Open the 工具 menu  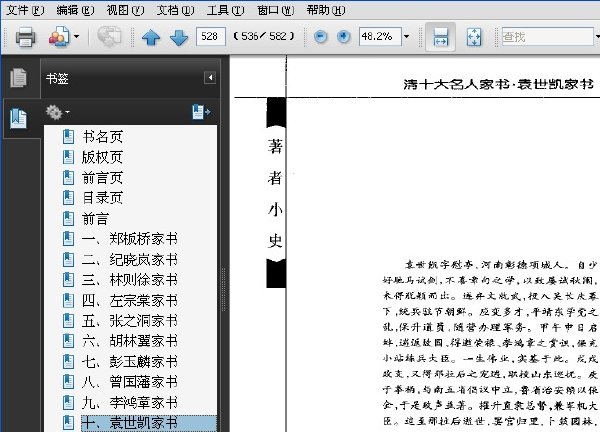[225, 10]
